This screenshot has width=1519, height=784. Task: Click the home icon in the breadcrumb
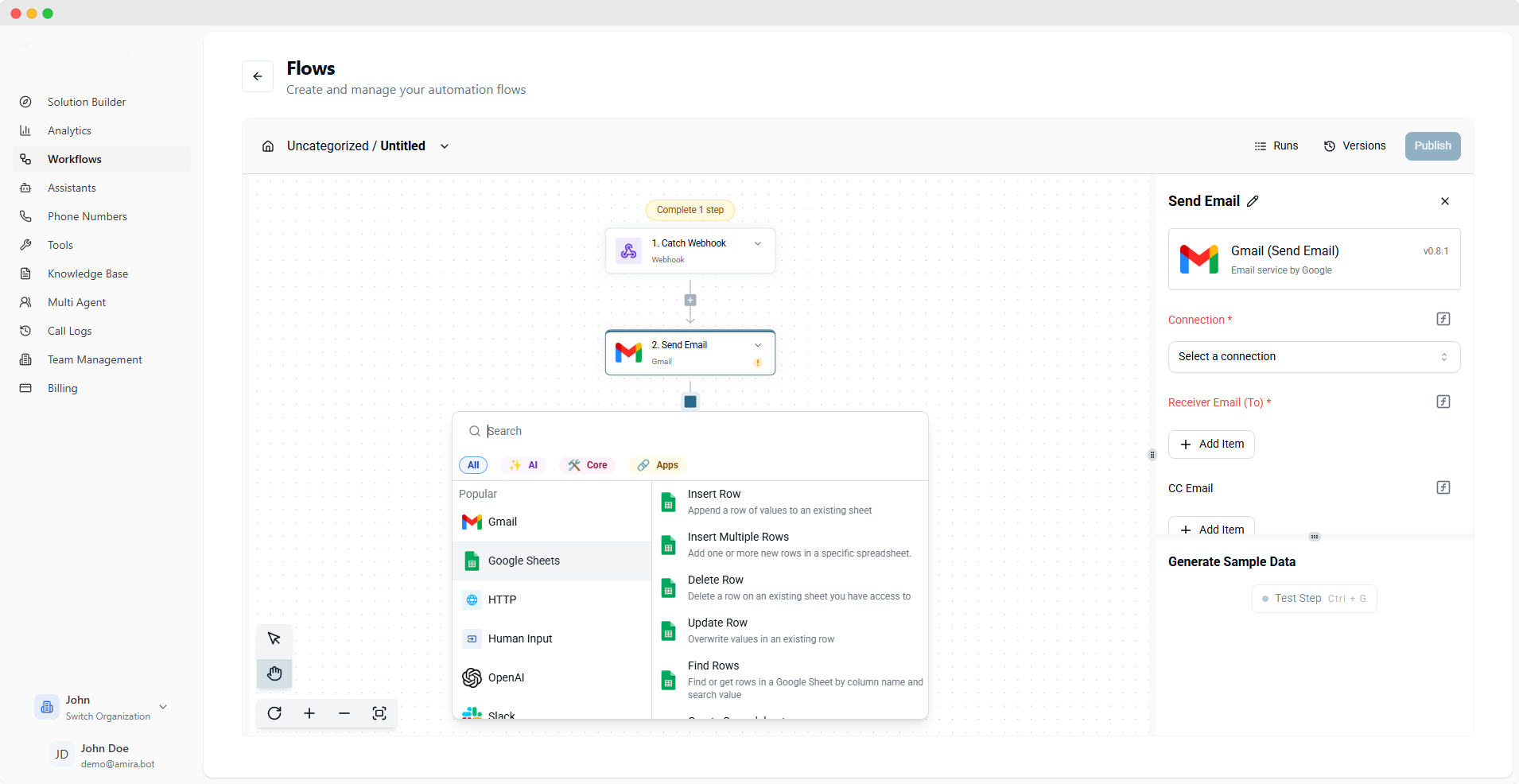pyautogui.click(x=267, y=146)
